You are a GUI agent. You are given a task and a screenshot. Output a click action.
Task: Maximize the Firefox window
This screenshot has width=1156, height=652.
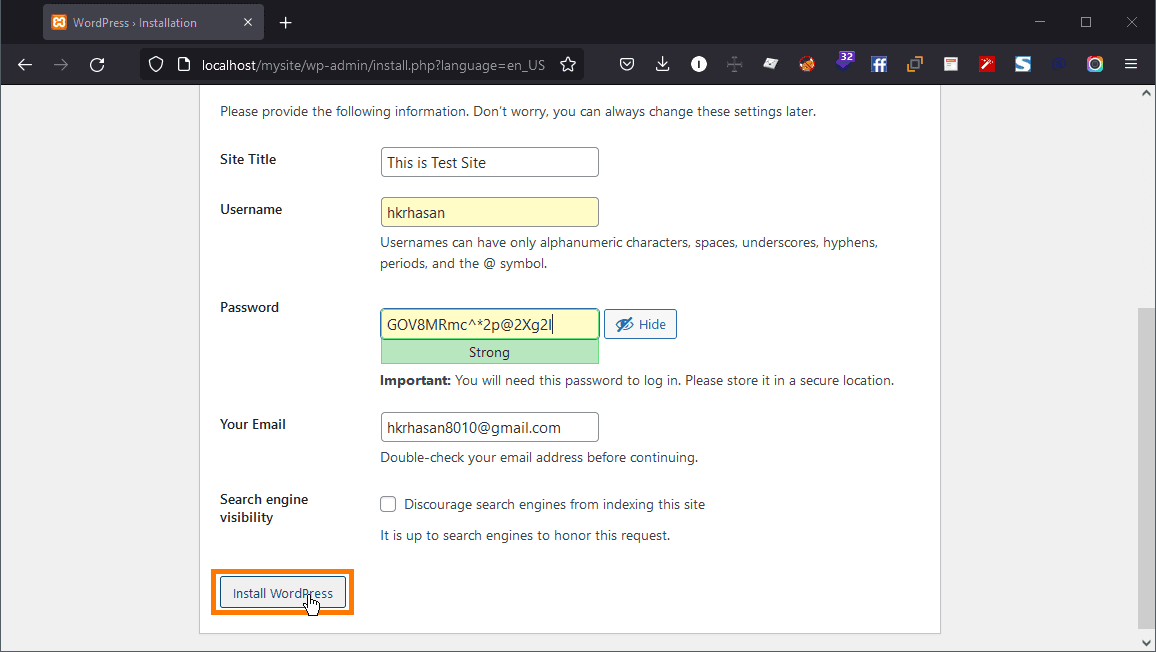point(1086,22)
